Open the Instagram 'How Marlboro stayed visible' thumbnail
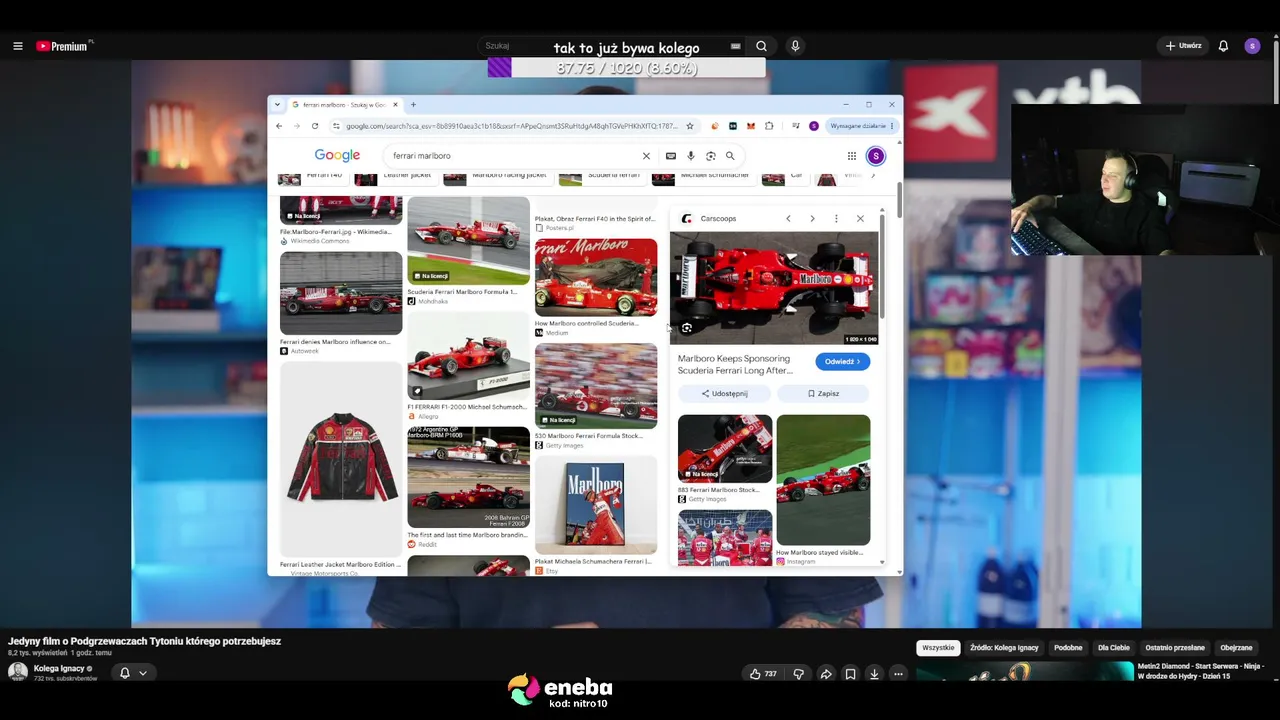 pos(823,480)
